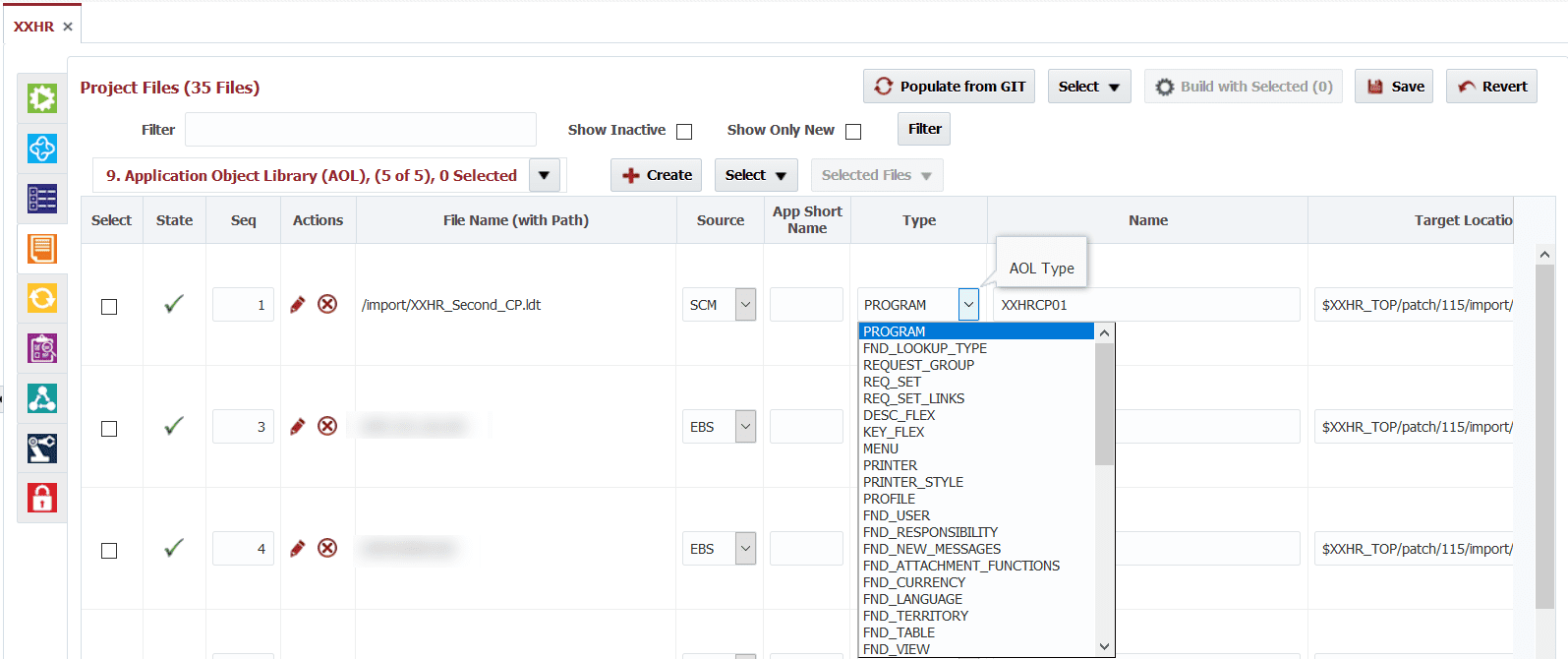Open the top Select dropdown beside Populate from GIT
This screenshot has width=1568, height=659.
point(1089,87)
